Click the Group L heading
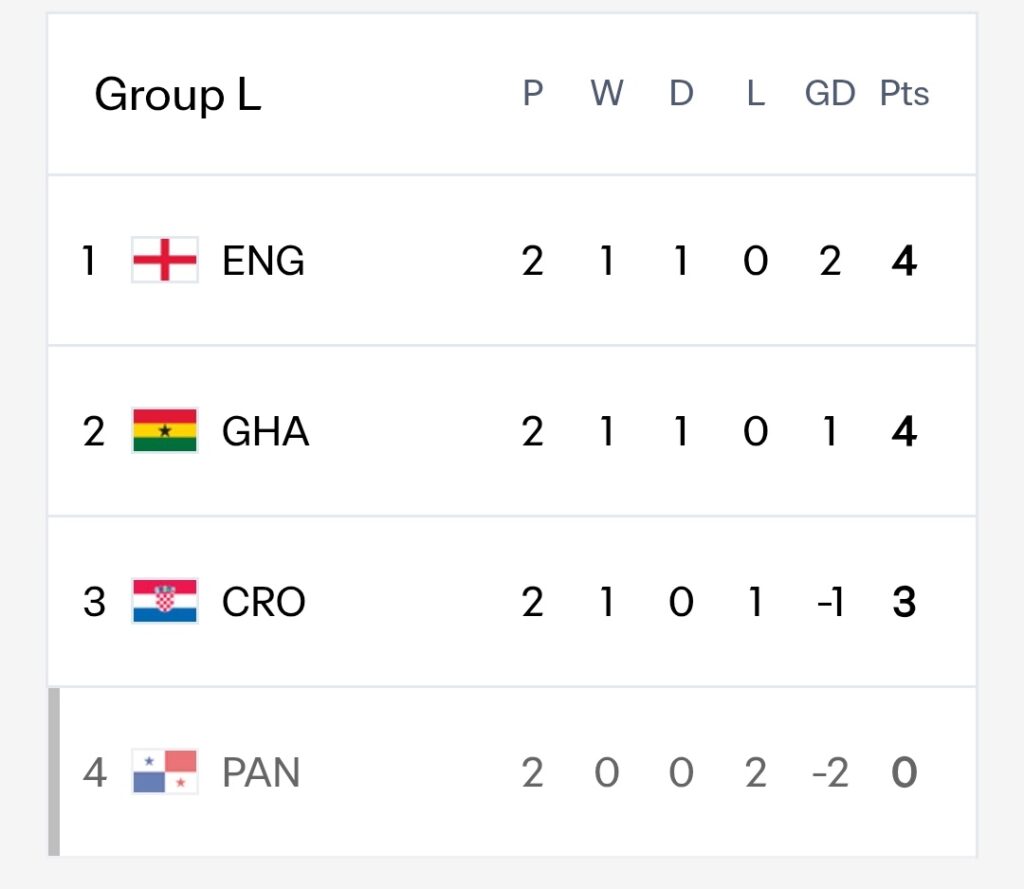 click(x=178, y=95)
